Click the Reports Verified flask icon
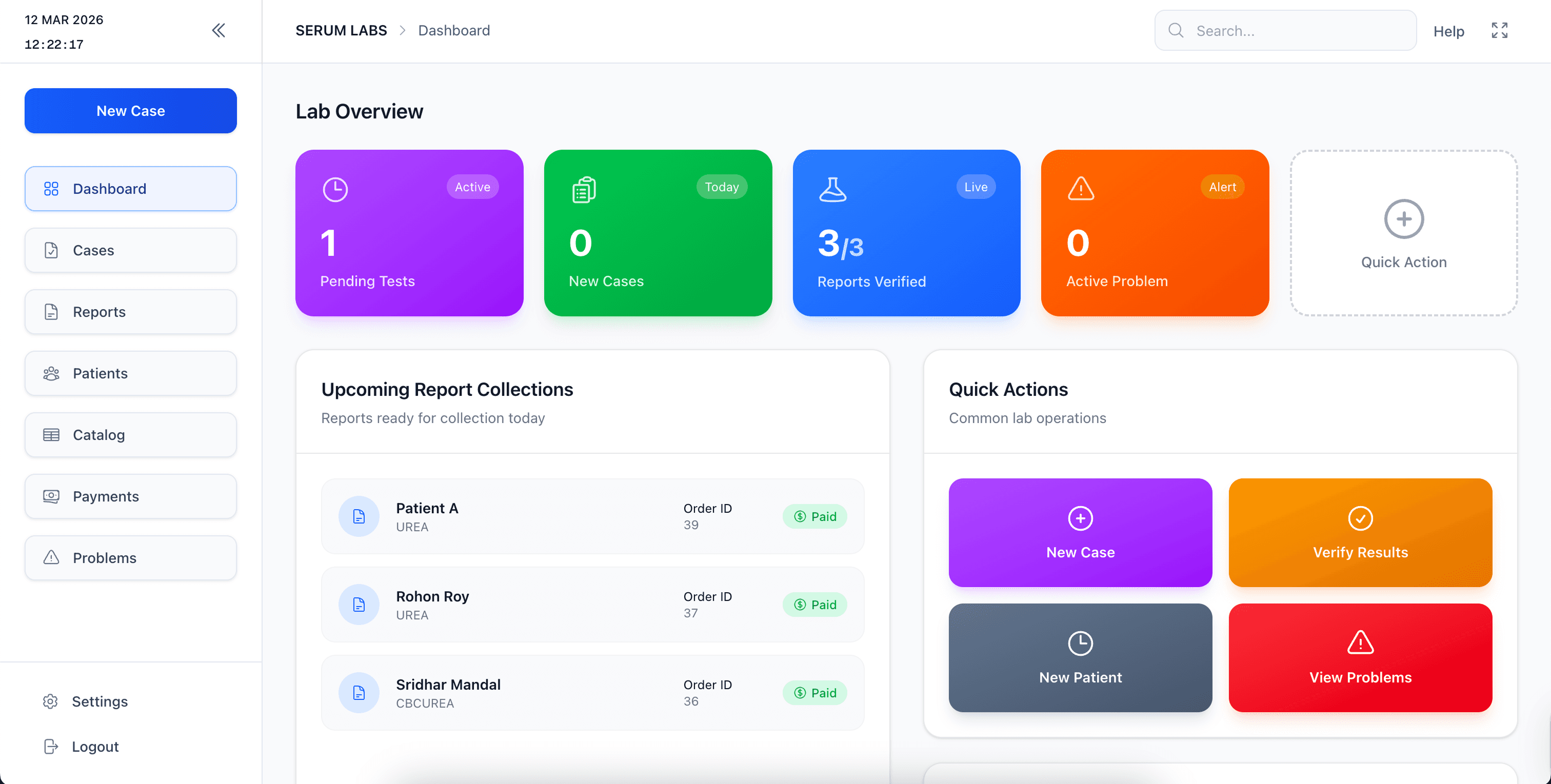1551x784 pixels. tap(833, 189)
